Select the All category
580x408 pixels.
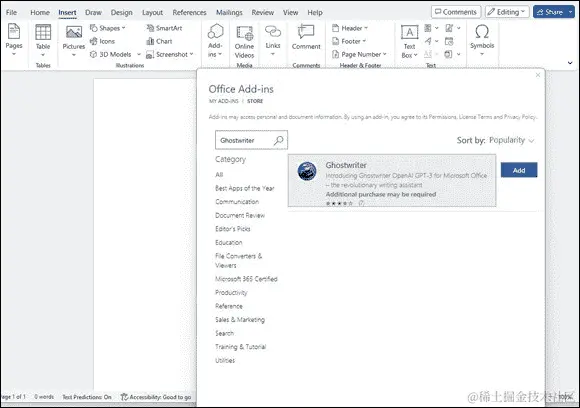coord(219,175)
